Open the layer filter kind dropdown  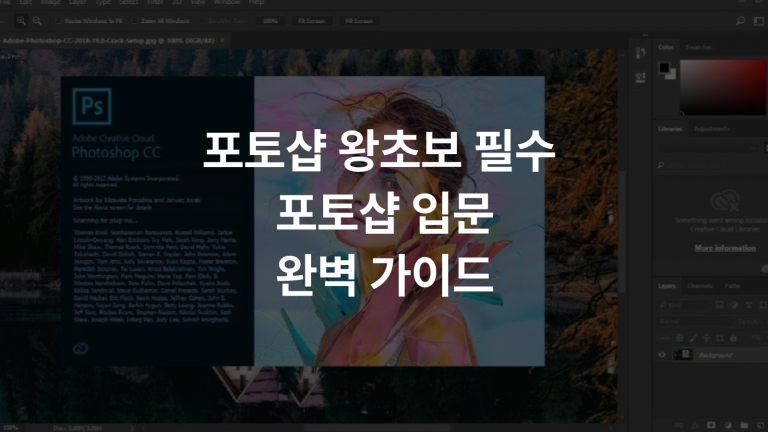[x=683, y=305]
